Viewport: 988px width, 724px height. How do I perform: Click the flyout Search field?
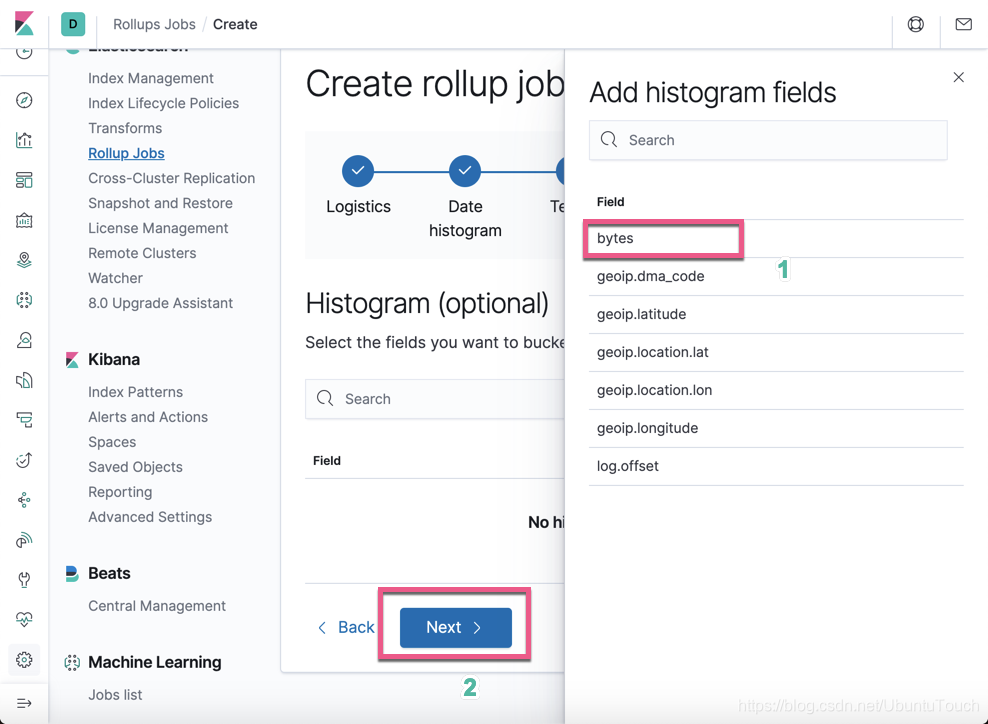768,140
